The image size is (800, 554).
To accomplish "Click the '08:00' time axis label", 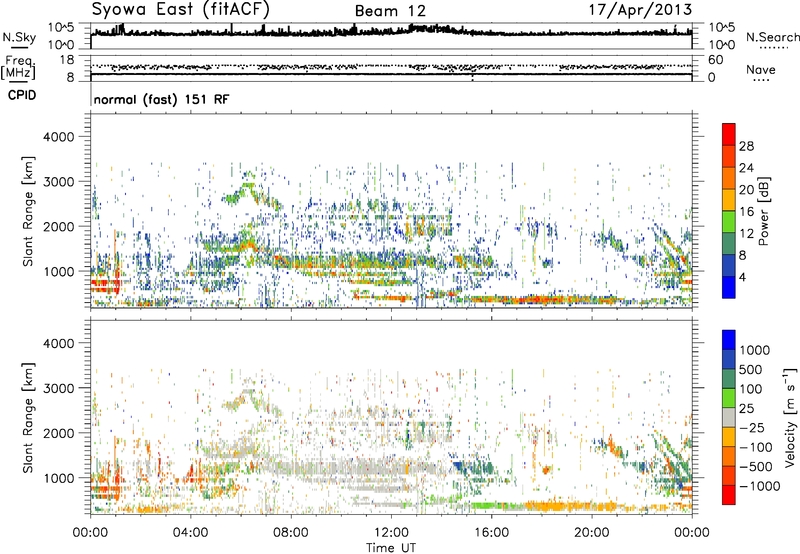I will click(290, 533).
